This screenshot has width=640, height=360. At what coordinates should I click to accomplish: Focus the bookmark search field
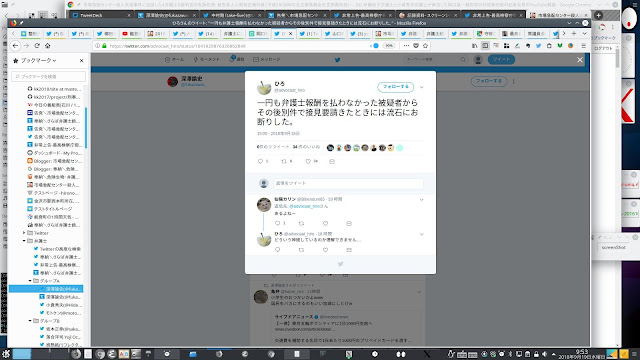pyautogui.click(x=49, y=76)
